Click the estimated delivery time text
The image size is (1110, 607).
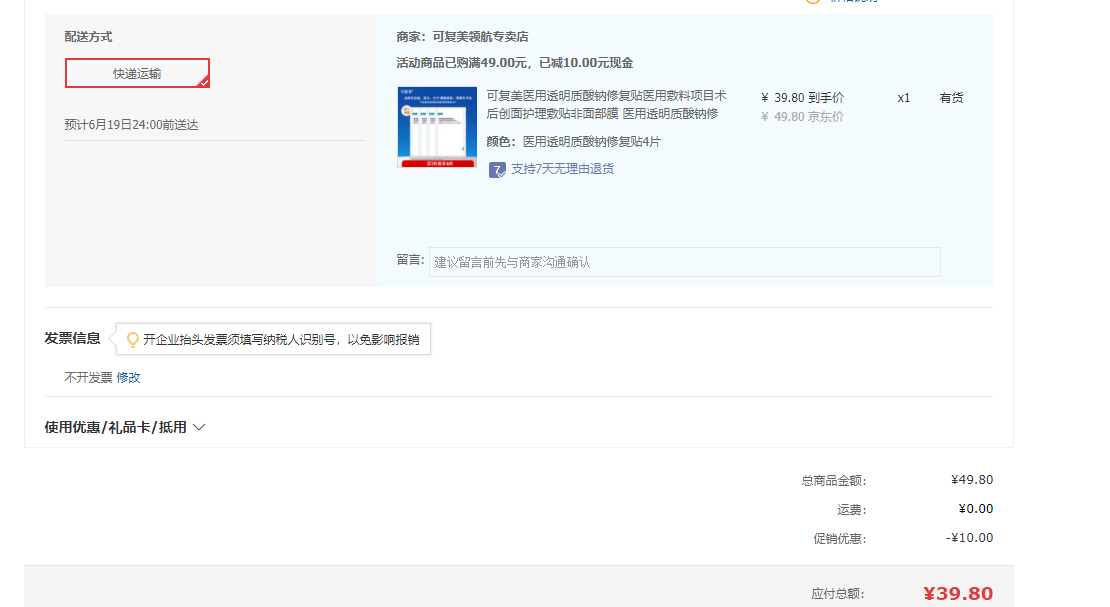click(131, 125)
